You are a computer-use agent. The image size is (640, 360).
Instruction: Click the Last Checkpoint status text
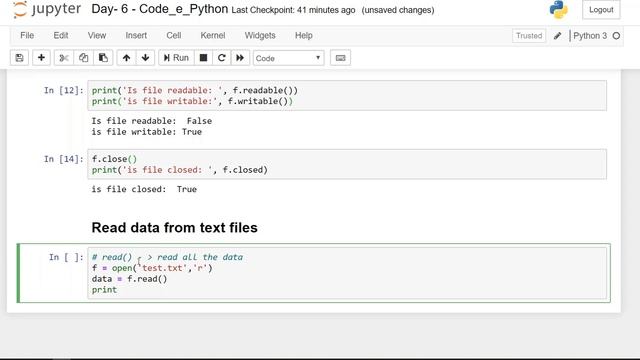point(293,10)
